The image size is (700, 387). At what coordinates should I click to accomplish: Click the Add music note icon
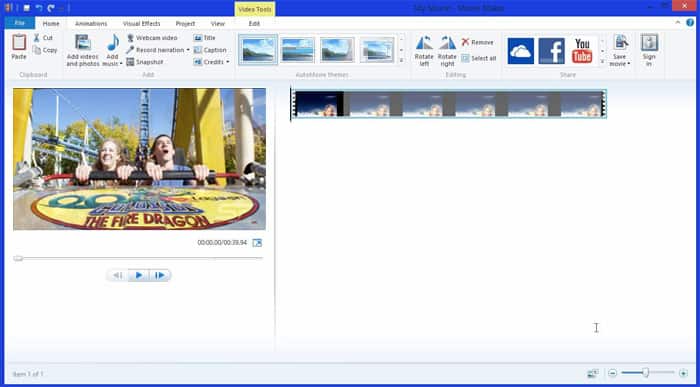(x=113, y=43)
